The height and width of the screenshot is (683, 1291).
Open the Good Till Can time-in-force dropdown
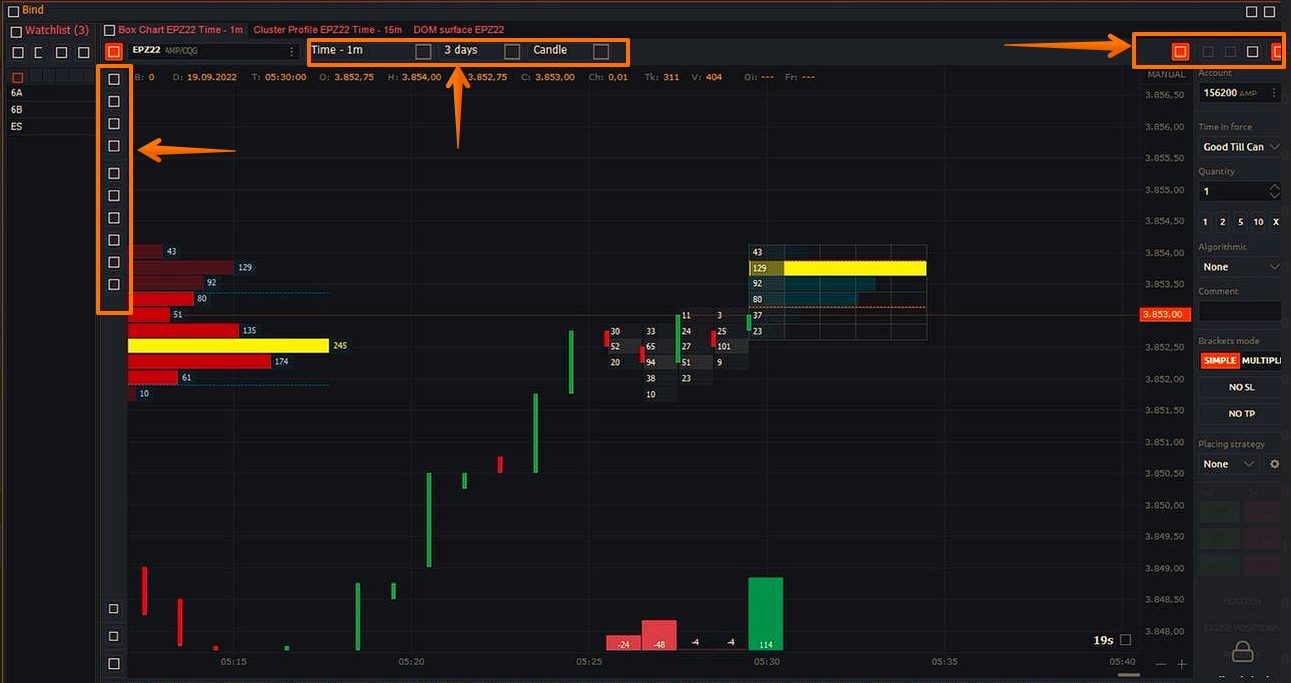pyautogui.click(x=1240, y=147)
